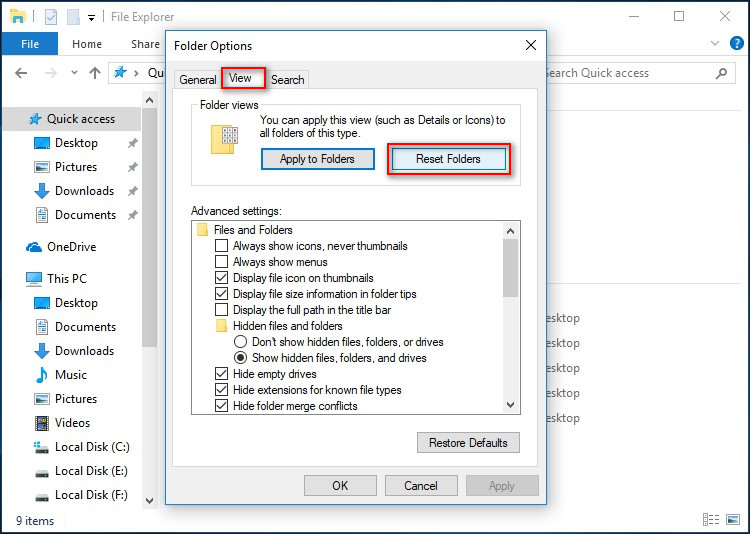The image size is (750, 534).
Task: Click the pin icon beside pinned Desktop
Action: [x=132, y=143]
